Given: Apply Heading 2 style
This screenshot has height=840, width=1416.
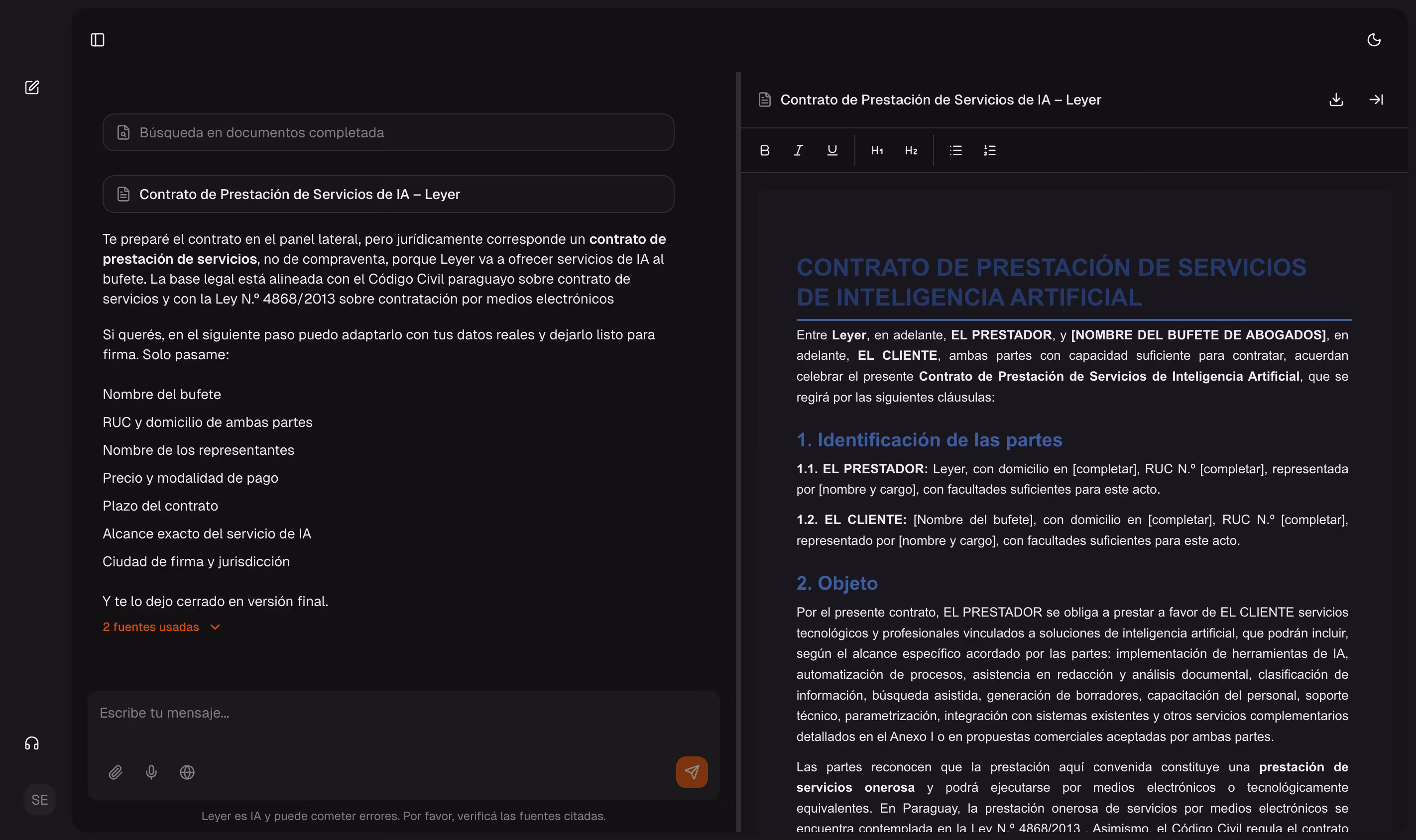Looking at the screenshot, I should coord(911,150).
